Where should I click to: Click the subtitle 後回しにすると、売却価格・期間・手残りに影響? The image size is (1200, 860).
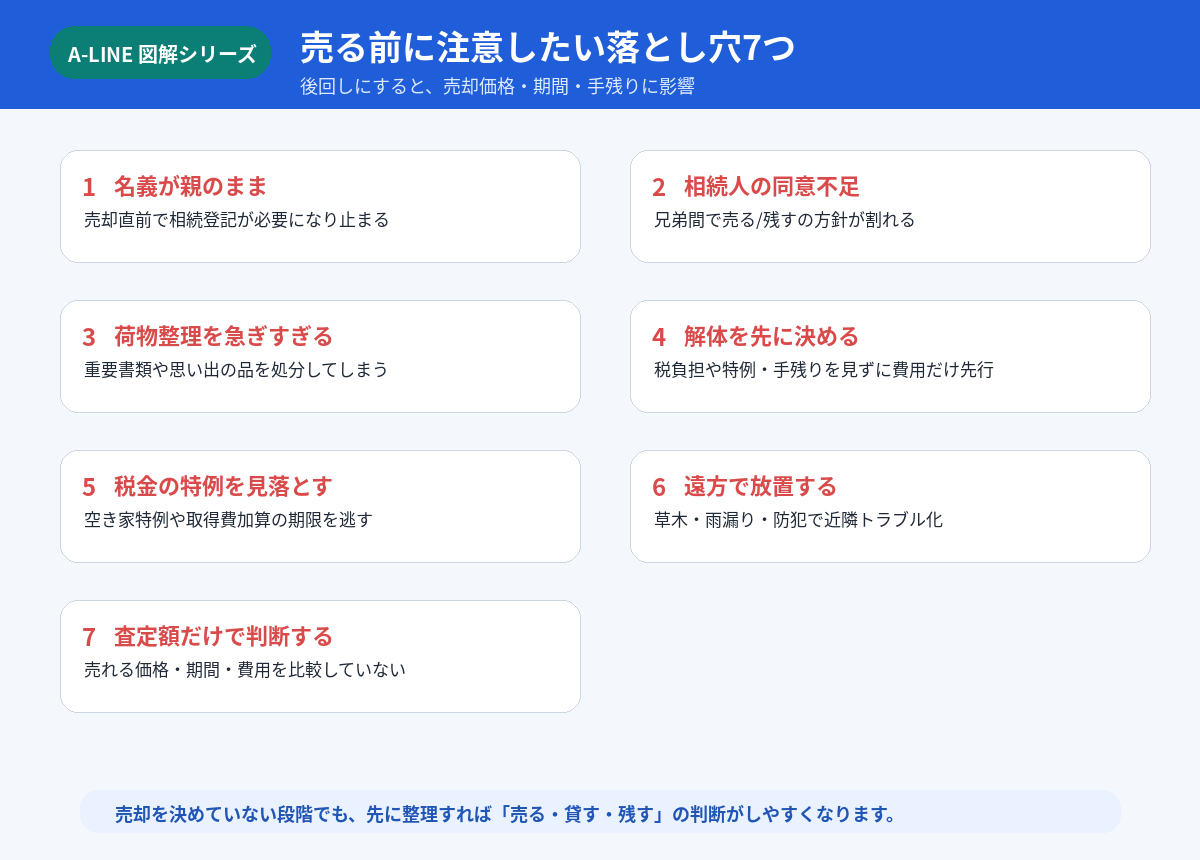497,86
